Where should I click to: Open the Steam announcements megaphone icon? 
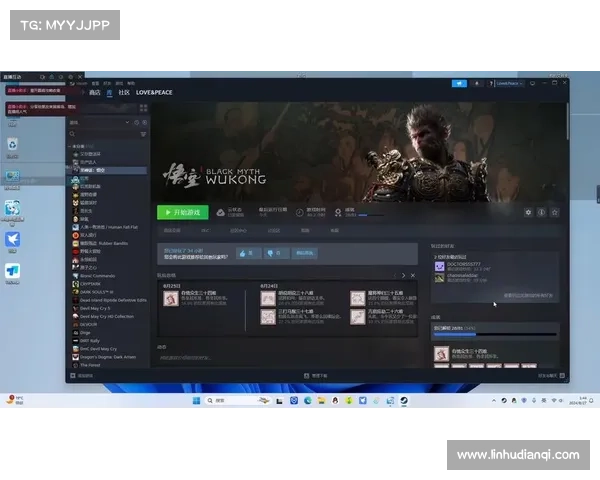(x=459, y=83)
